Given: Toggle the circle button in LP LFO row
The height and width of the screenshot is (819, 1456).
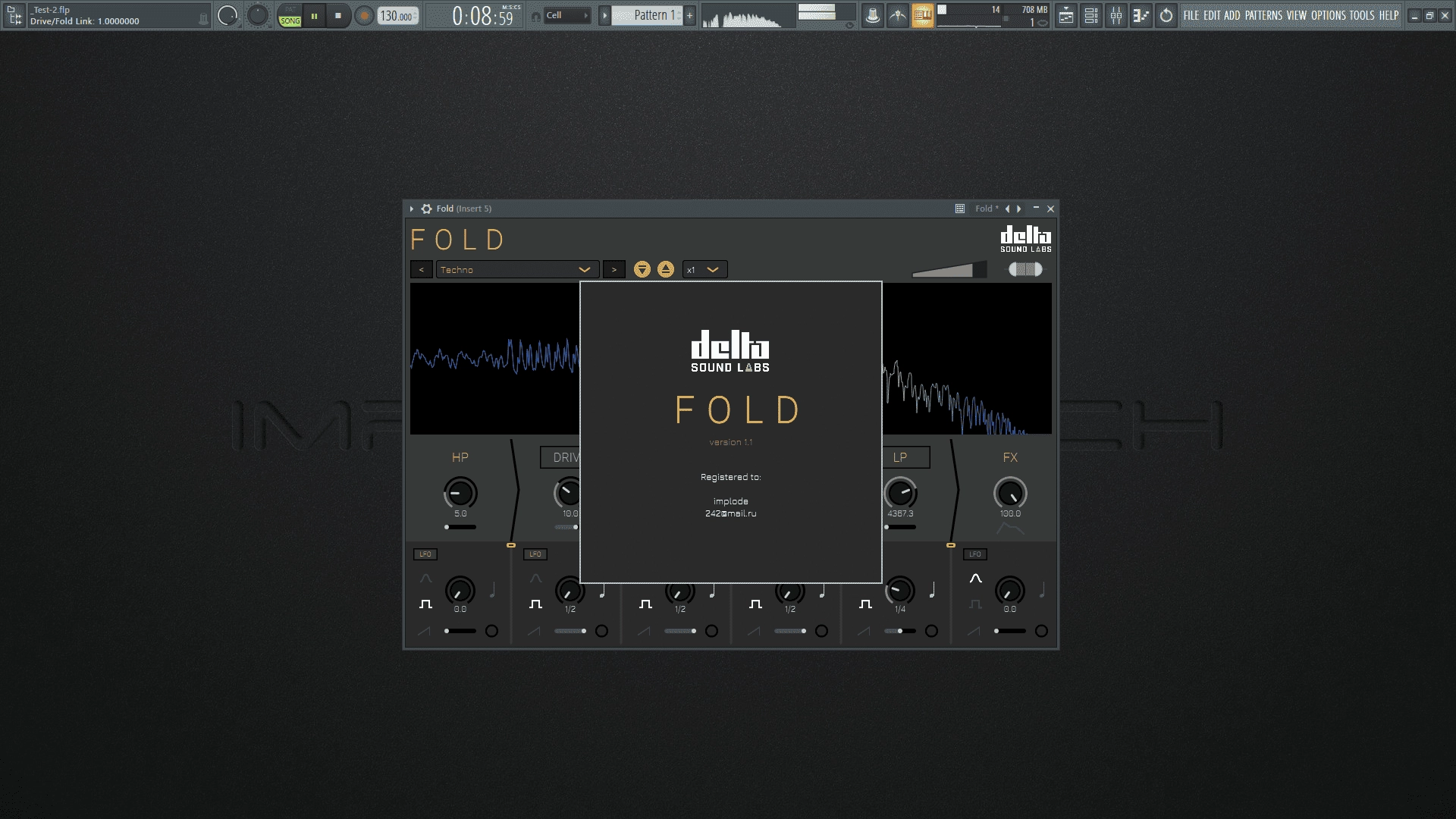Looking at the screenshot, I should click(x=931, y=631).
